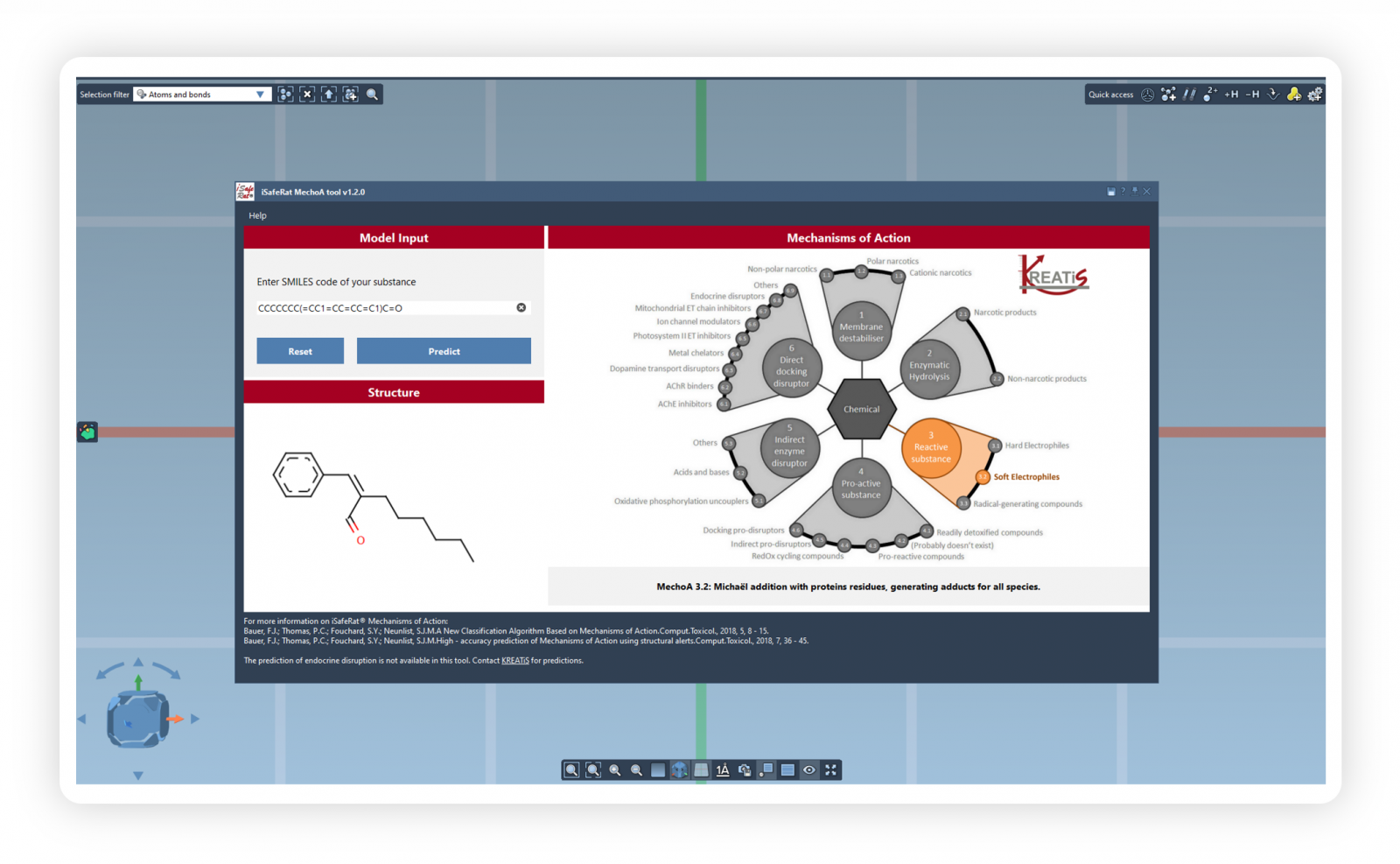Click the right arrow beside navigation cube
The width and height of the screenshot is (1400, 864).
click(195, 719)
